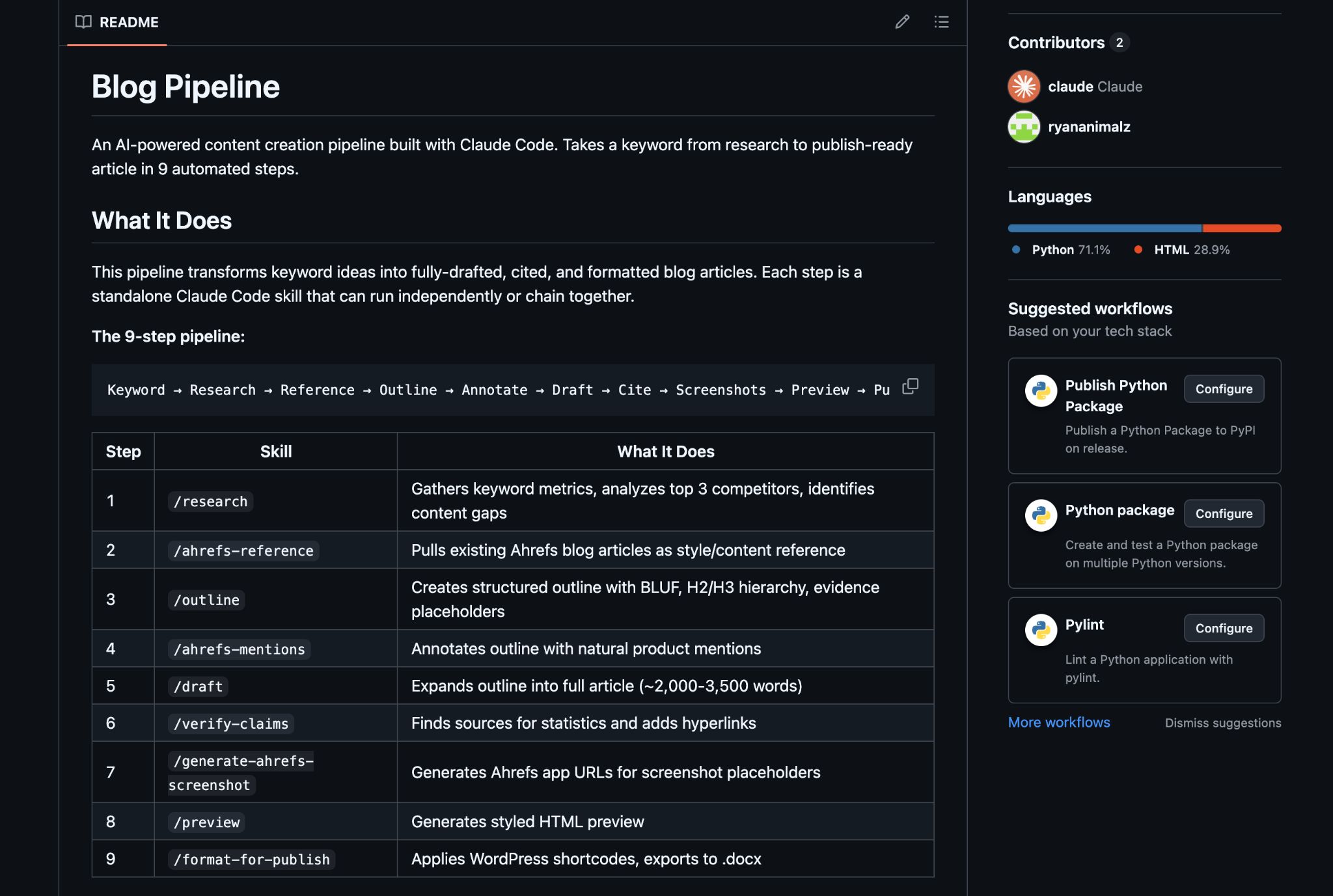This screenshot has height=896, width=1333.
Task: Configure the Pylint workflow
Action: (x=1223, y=629)
